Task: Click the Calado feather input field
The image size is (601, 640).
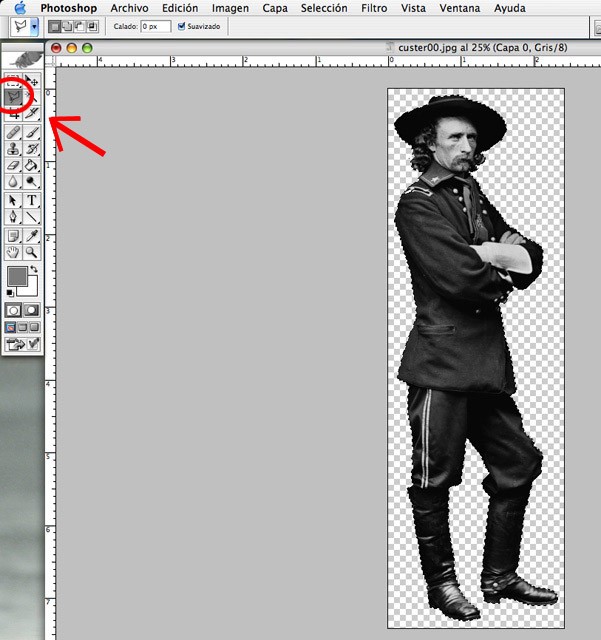Action: [155, 26]
